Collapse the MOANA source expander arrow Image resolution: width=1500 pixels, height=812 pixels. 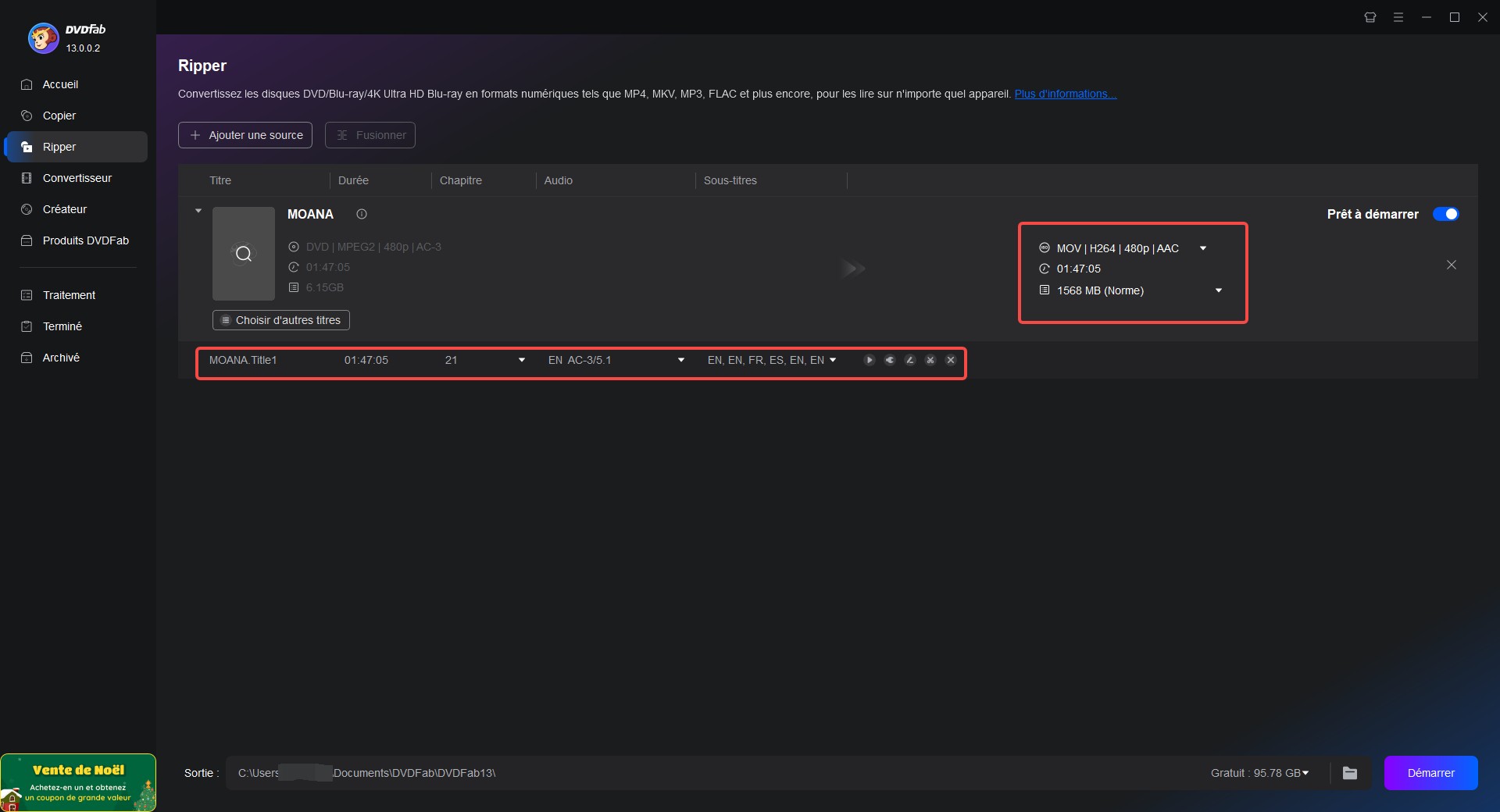[x=198, y=211]
